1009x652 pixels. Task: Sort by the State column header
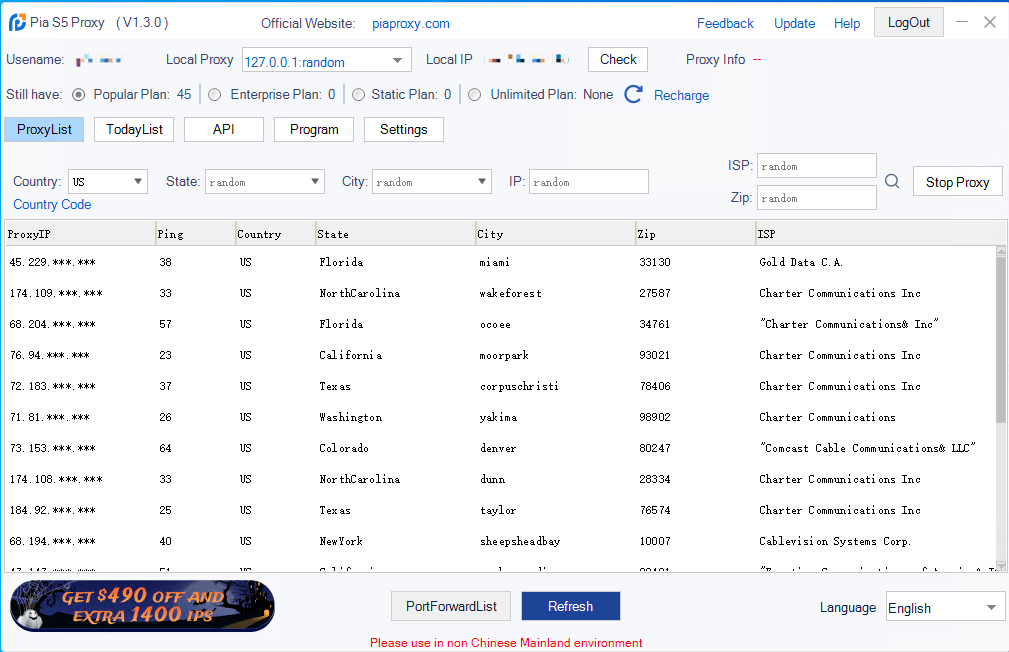(395, 234)
